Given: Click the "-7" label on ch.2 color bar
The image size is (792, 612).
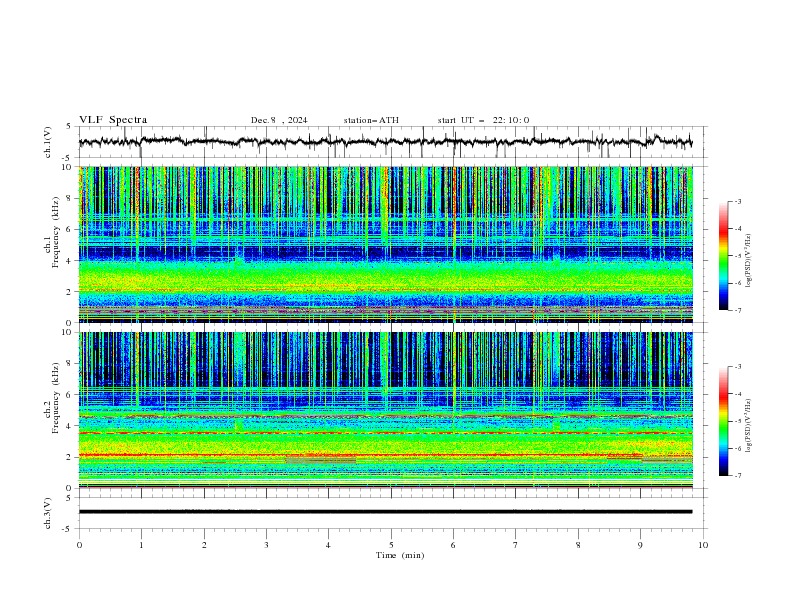Looking at the screenshot, I should pyautogui.click(x=737, y=475).
